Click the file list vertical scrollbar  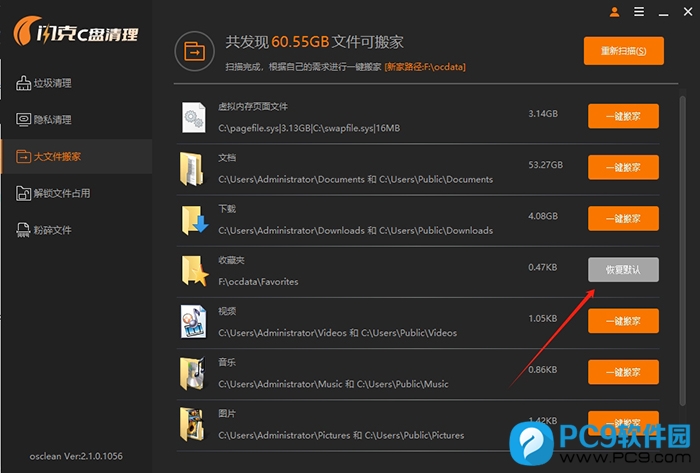(x=682, y=251)
